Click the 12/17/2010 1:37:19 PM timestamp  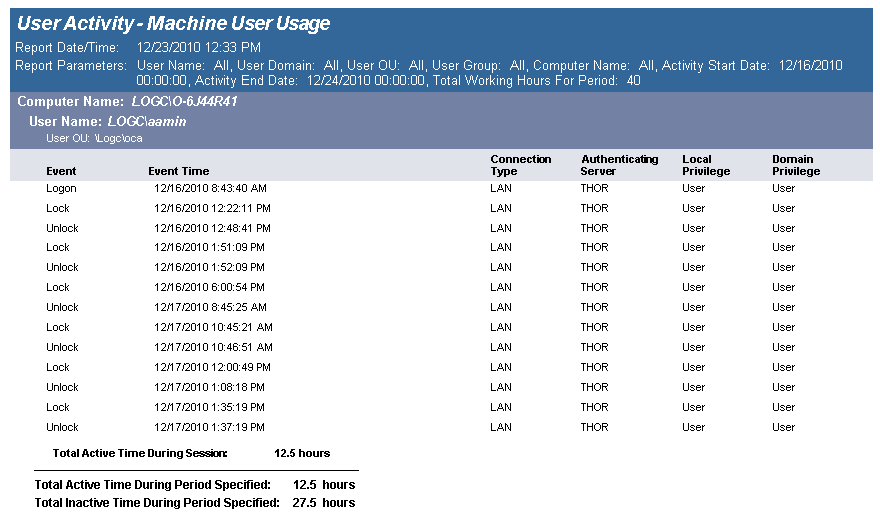coord(210,427)
